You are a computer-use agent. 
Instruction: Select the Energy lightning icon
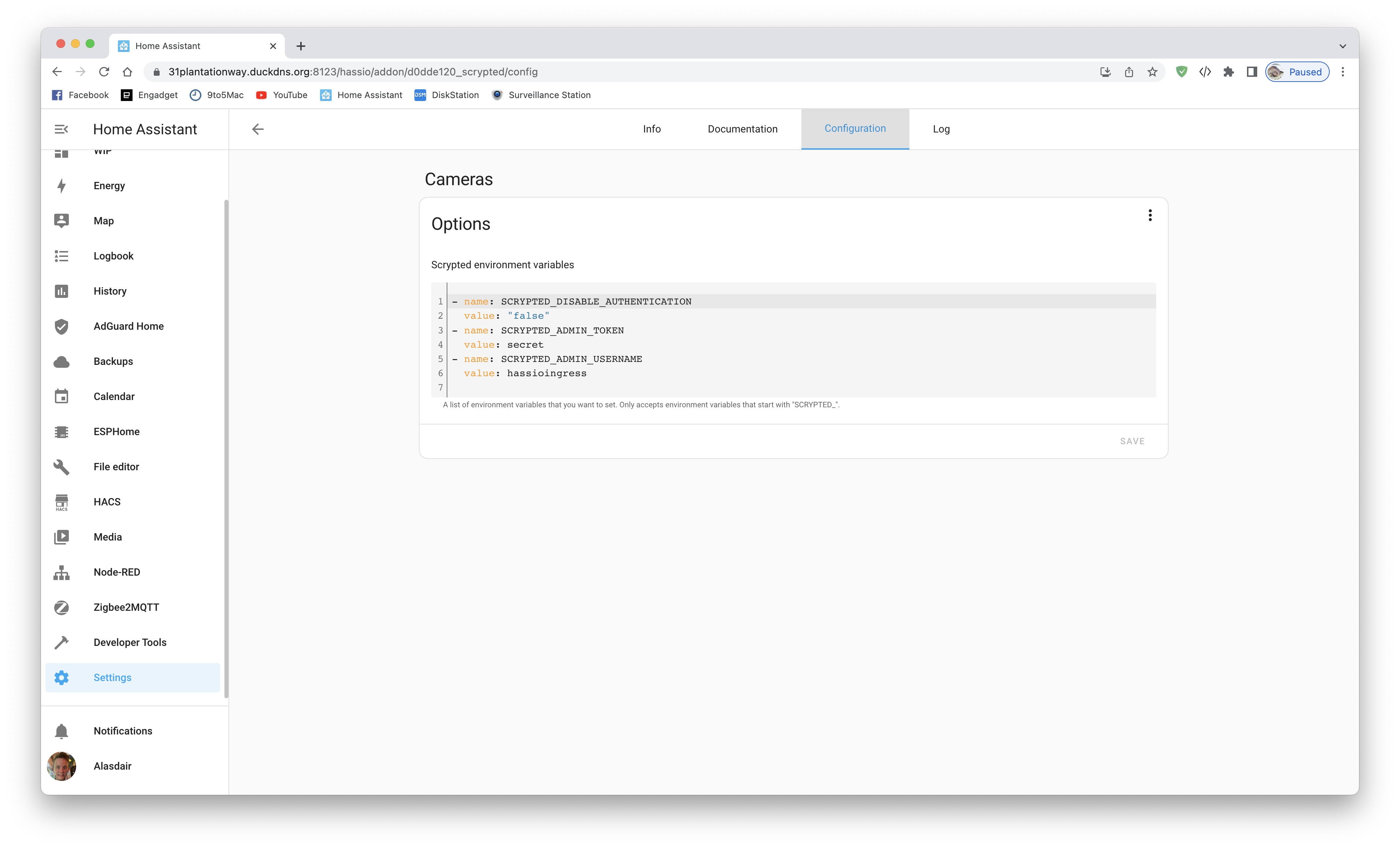point(62,186)
